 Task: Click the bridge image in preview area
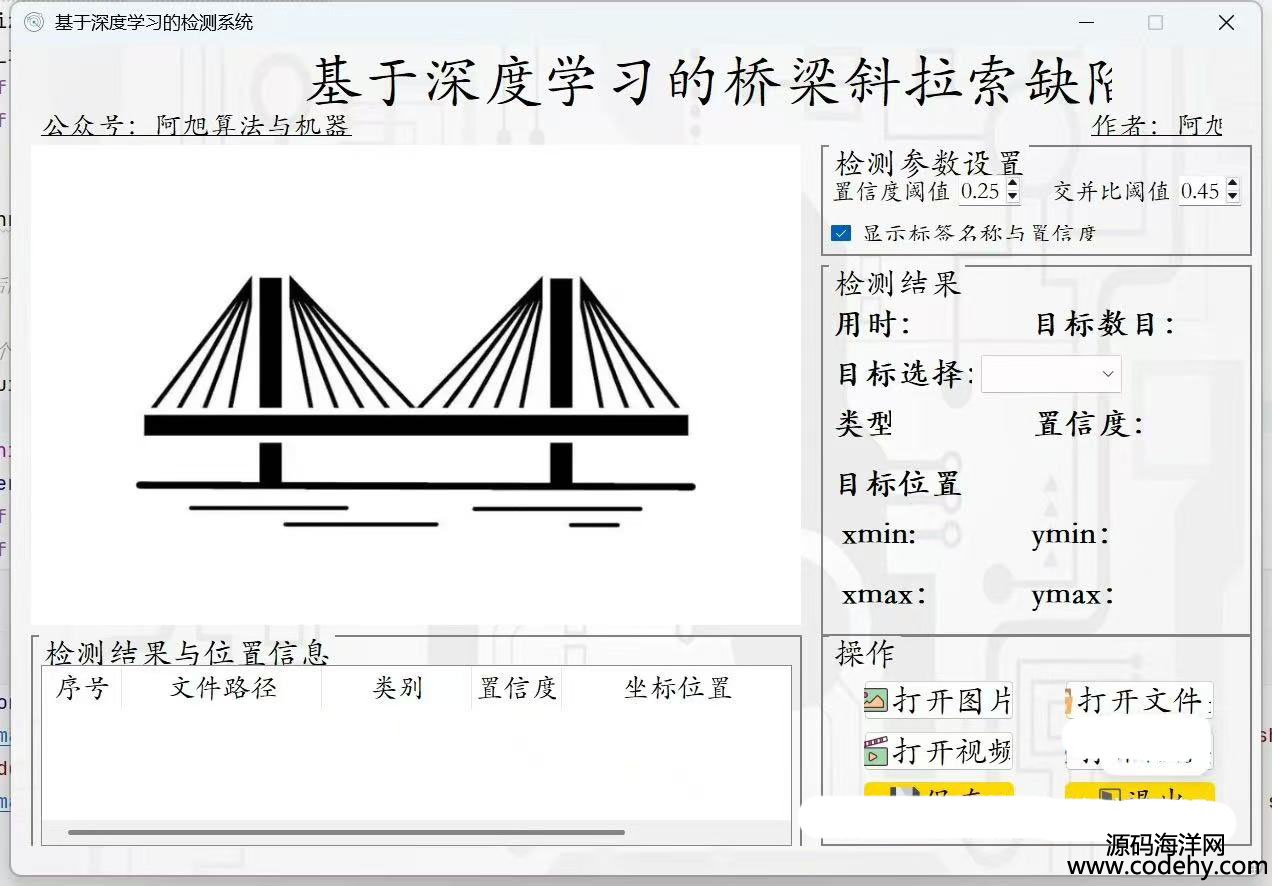416,385
